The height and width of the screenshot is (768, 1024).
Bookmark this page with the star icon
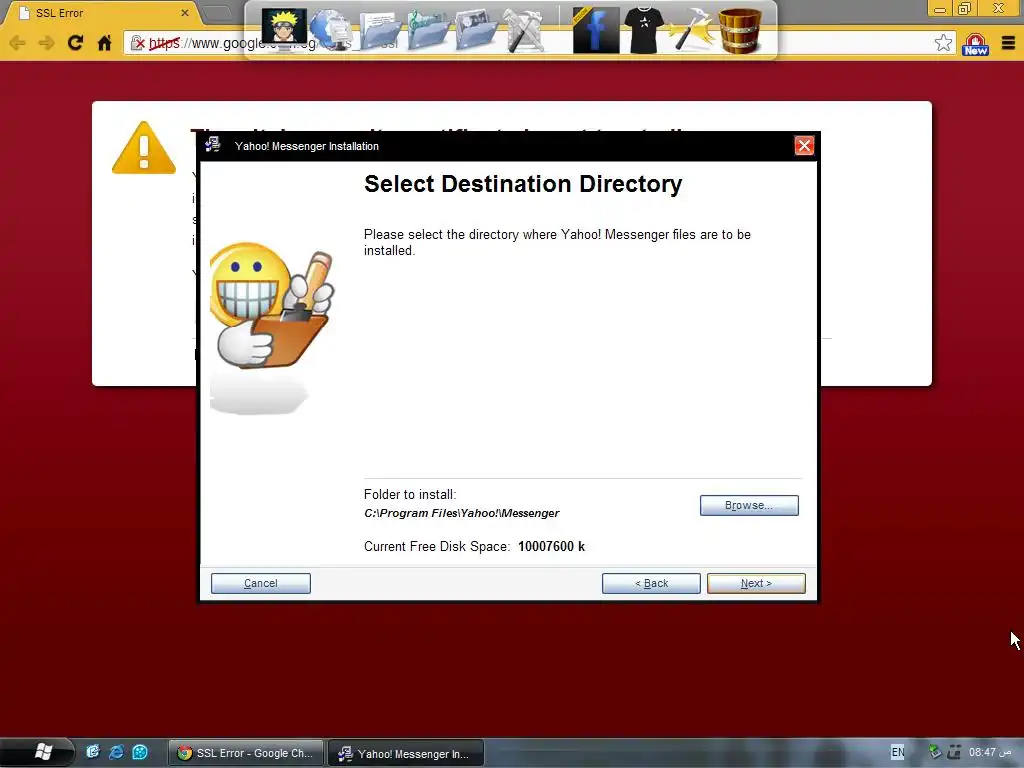tap(943, 43)
